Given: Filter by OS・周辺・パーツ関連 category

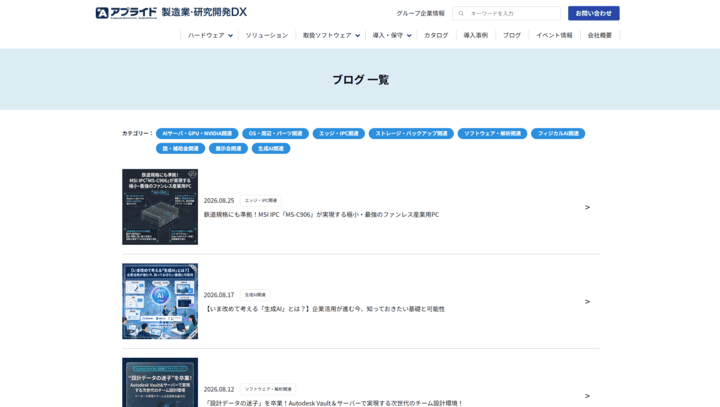Looking at the screenshot, I should point(276,134).
